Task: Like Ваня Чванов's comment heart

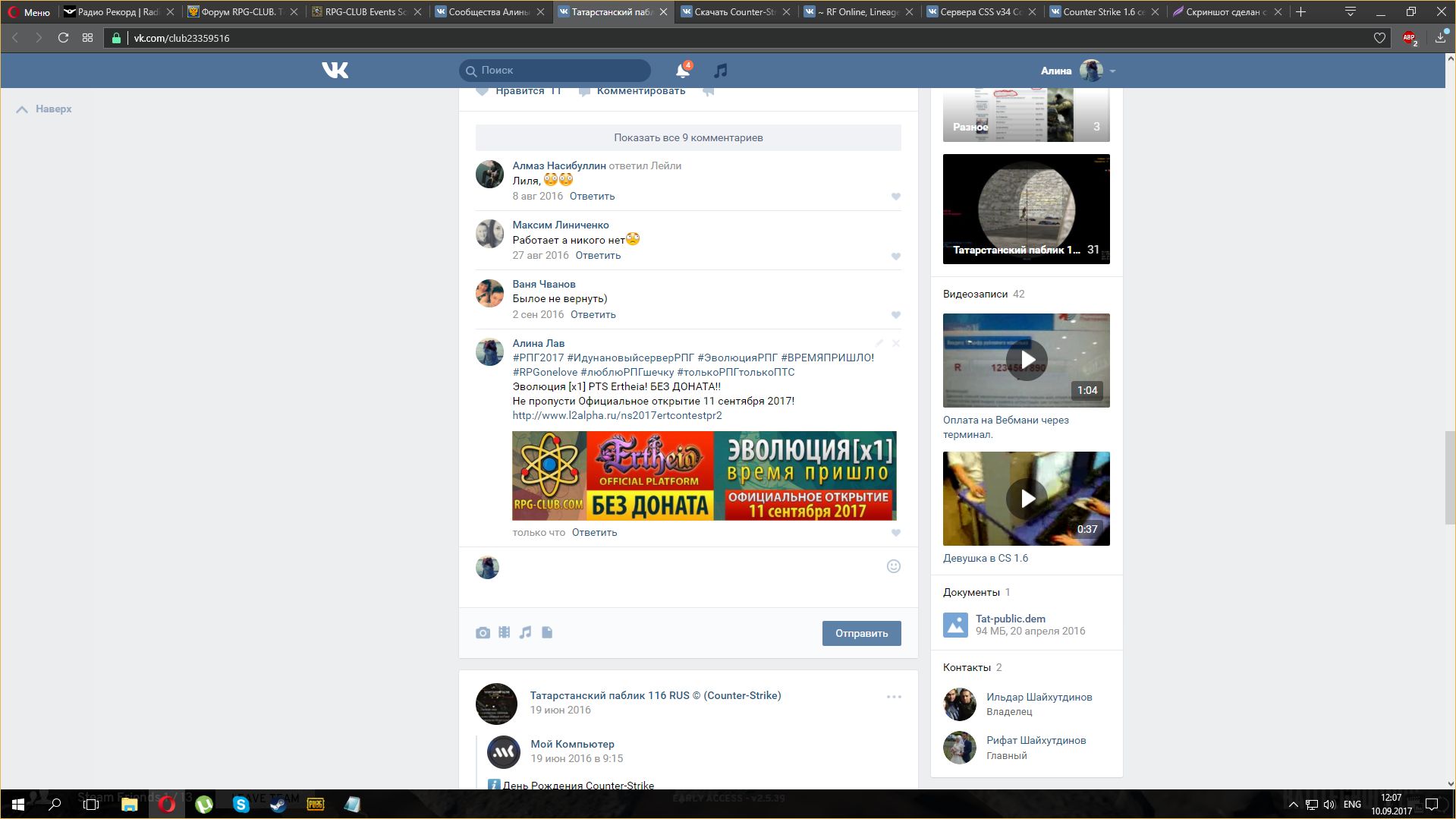Action: click(896, 315)
